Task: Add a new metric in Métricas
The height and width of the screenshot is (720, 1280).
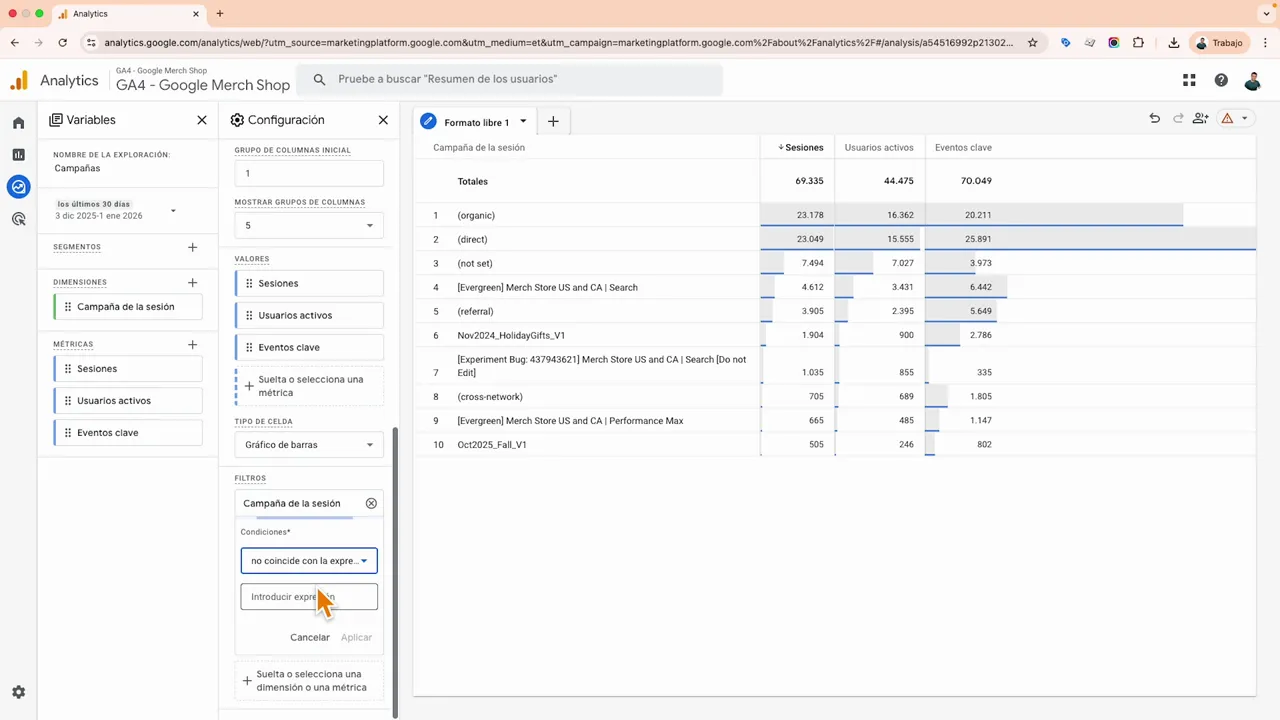Action: pos(193,345)
